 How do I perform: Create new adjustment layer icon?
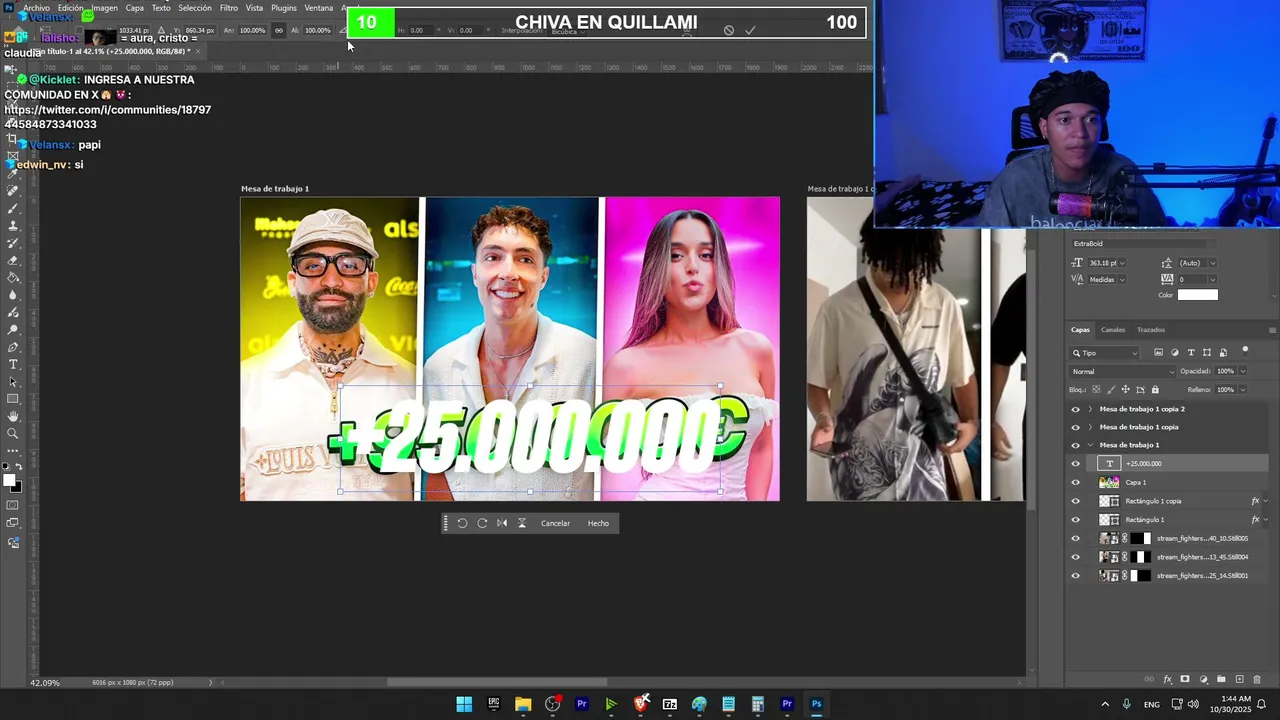coord(1203,679)
